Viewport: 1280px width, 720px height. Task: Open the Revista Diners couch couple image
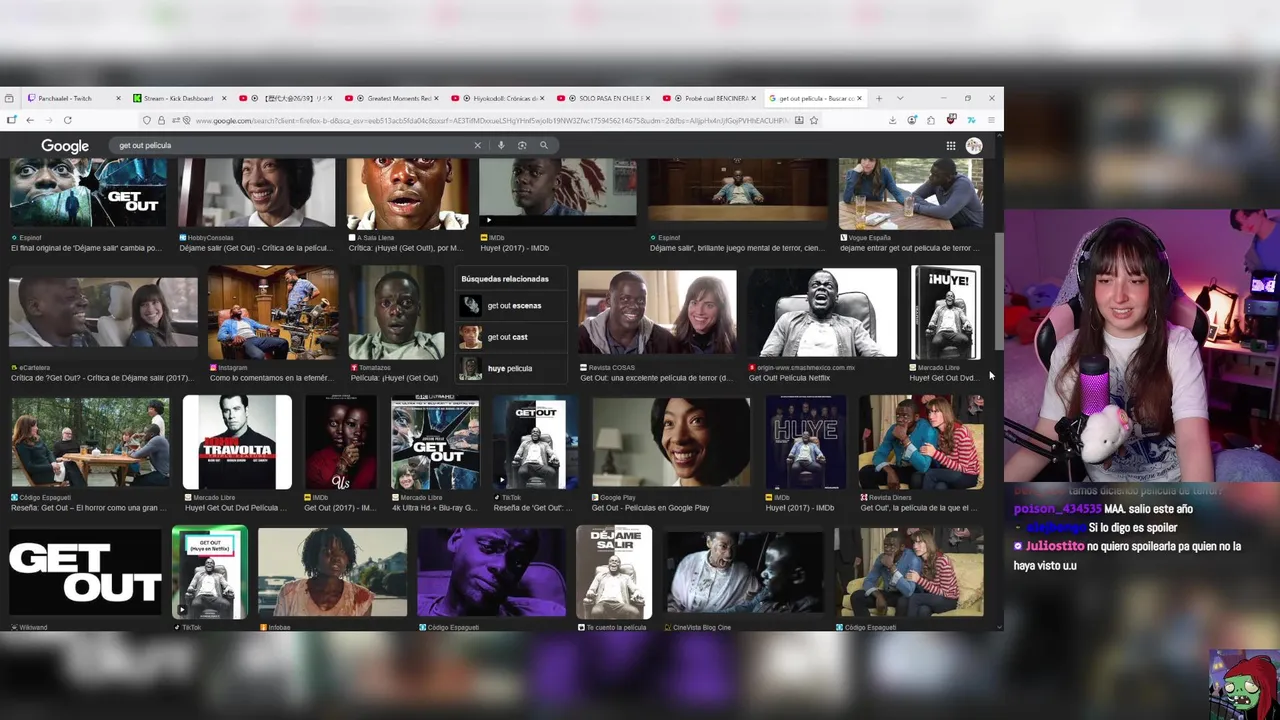pos(920,442)
